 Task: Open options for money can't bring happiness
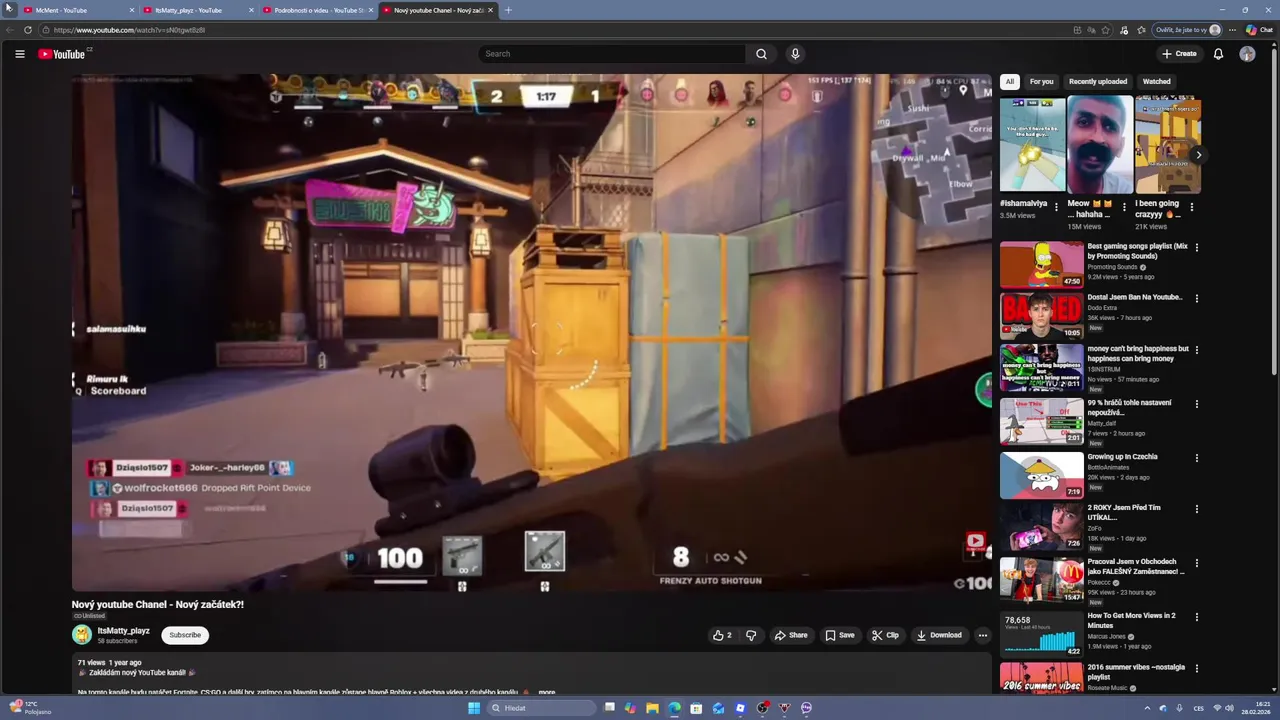(x=1197, y=350)
